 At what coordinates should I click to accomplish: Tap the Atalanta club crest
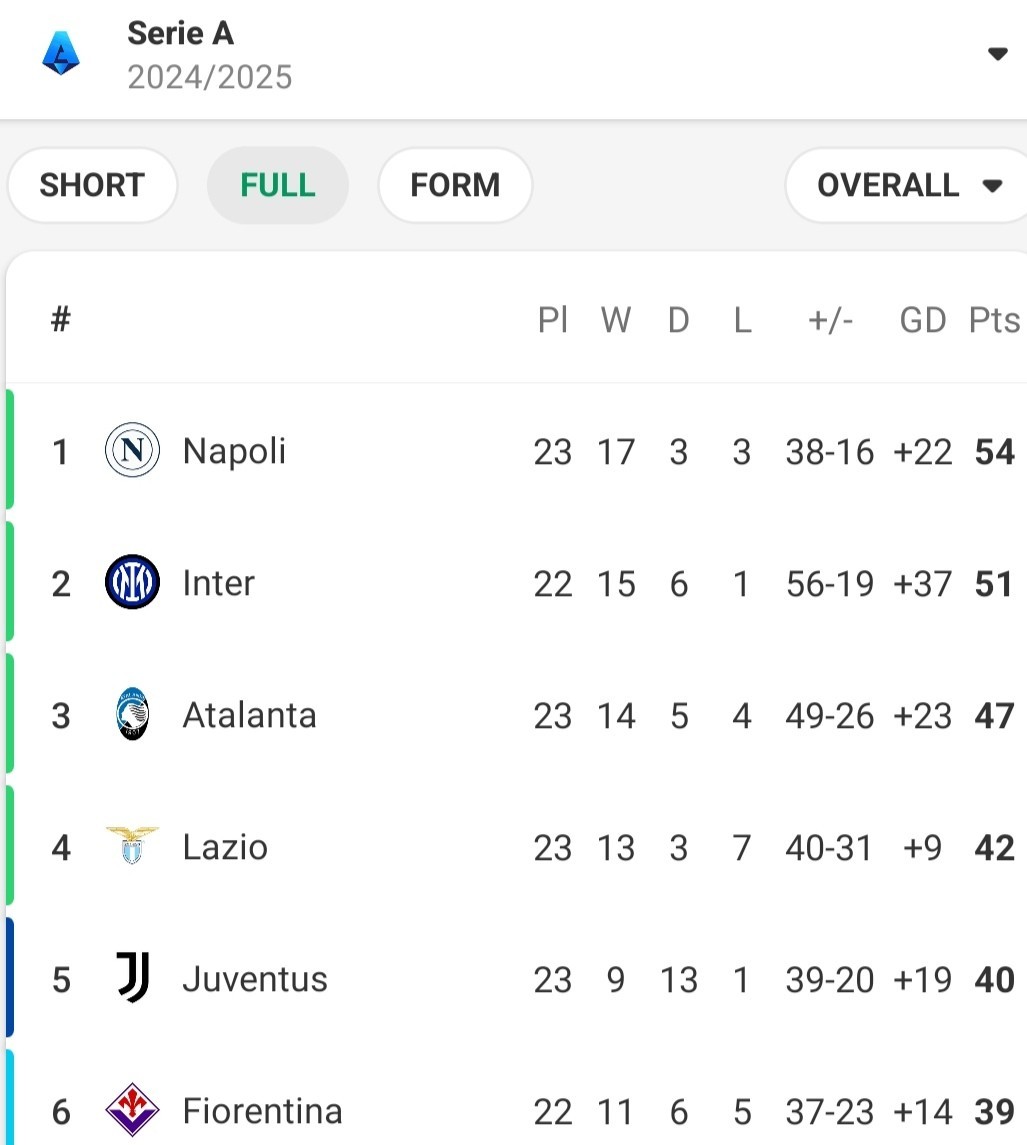click(132, 714)
